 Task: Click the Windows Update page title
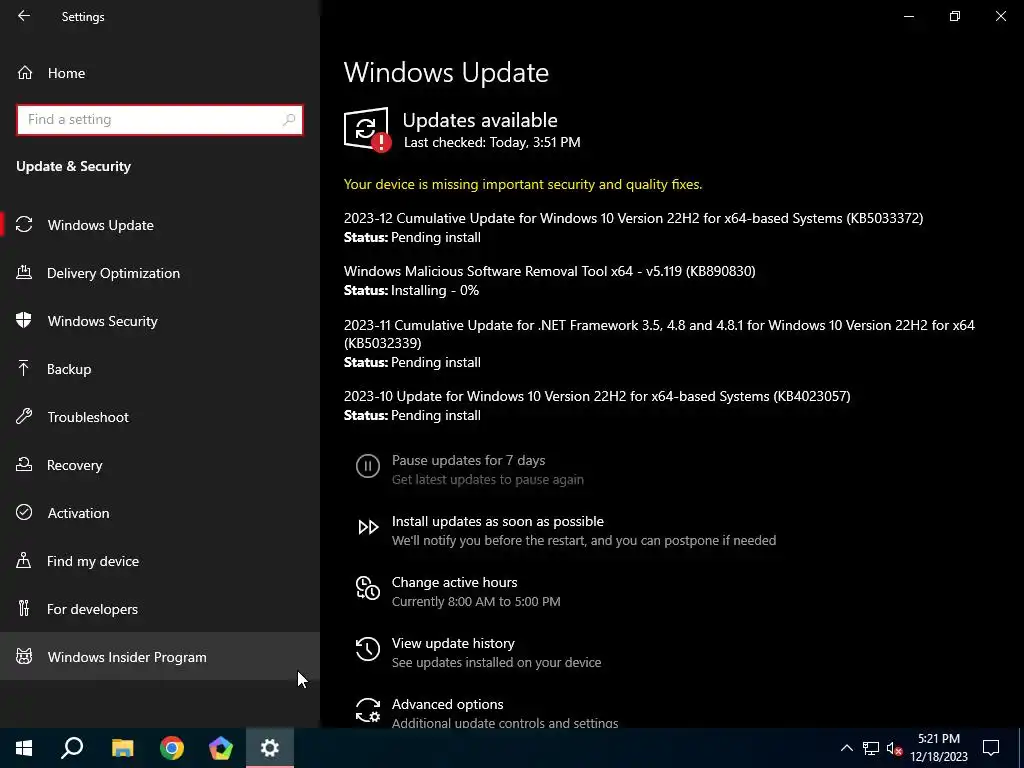(x=446, y=72)
